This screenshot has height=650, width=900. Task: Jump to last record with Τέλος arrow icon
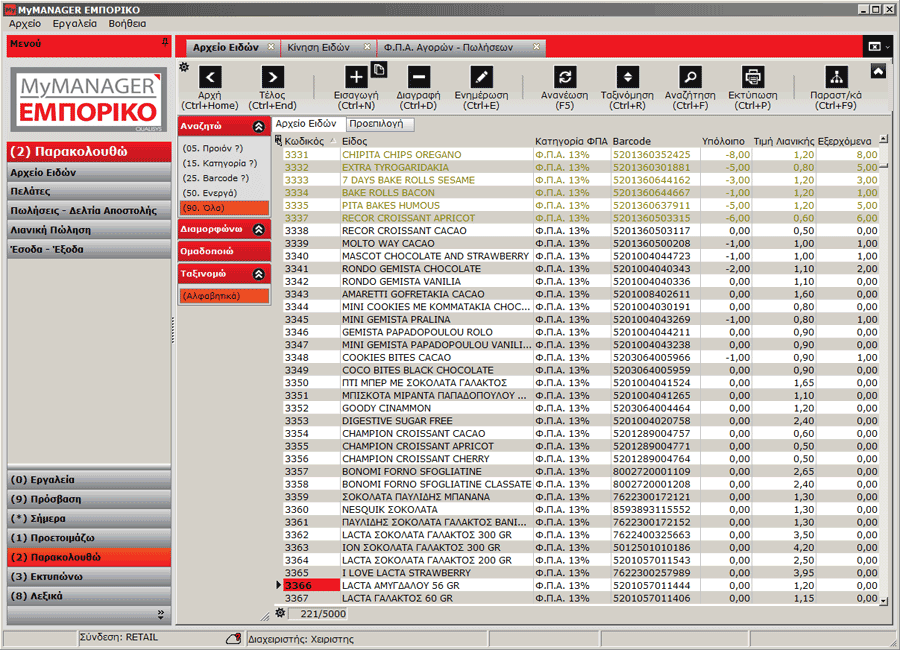(x=273, y=77)
